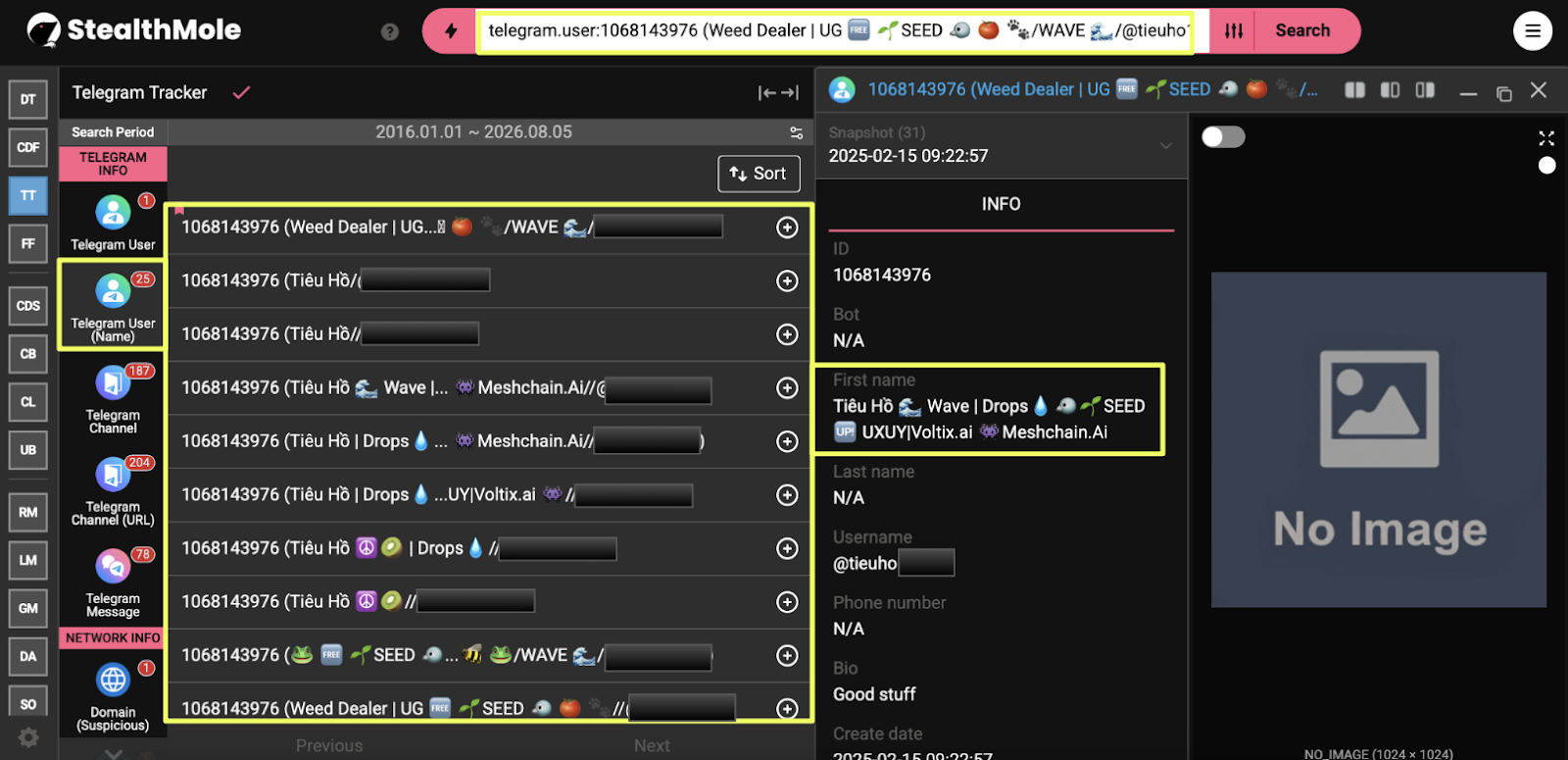
Task: Click plus on Tiêu Hồ Wave Meshchain.Ai row
Action: pyautogui.click(x=787, y=388)
